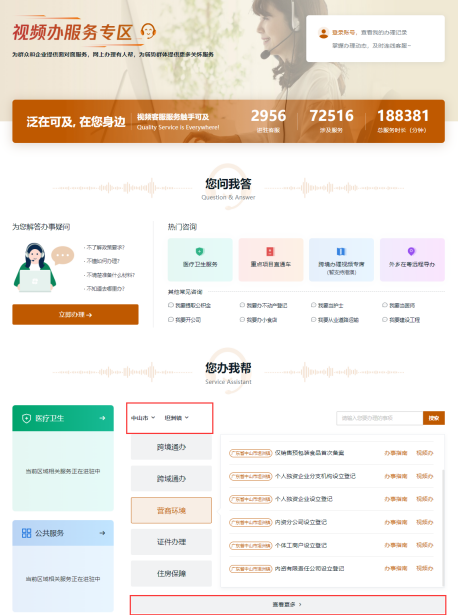Click the 188381 total service minutes number
458x615 pixels.
click(403, 116)
